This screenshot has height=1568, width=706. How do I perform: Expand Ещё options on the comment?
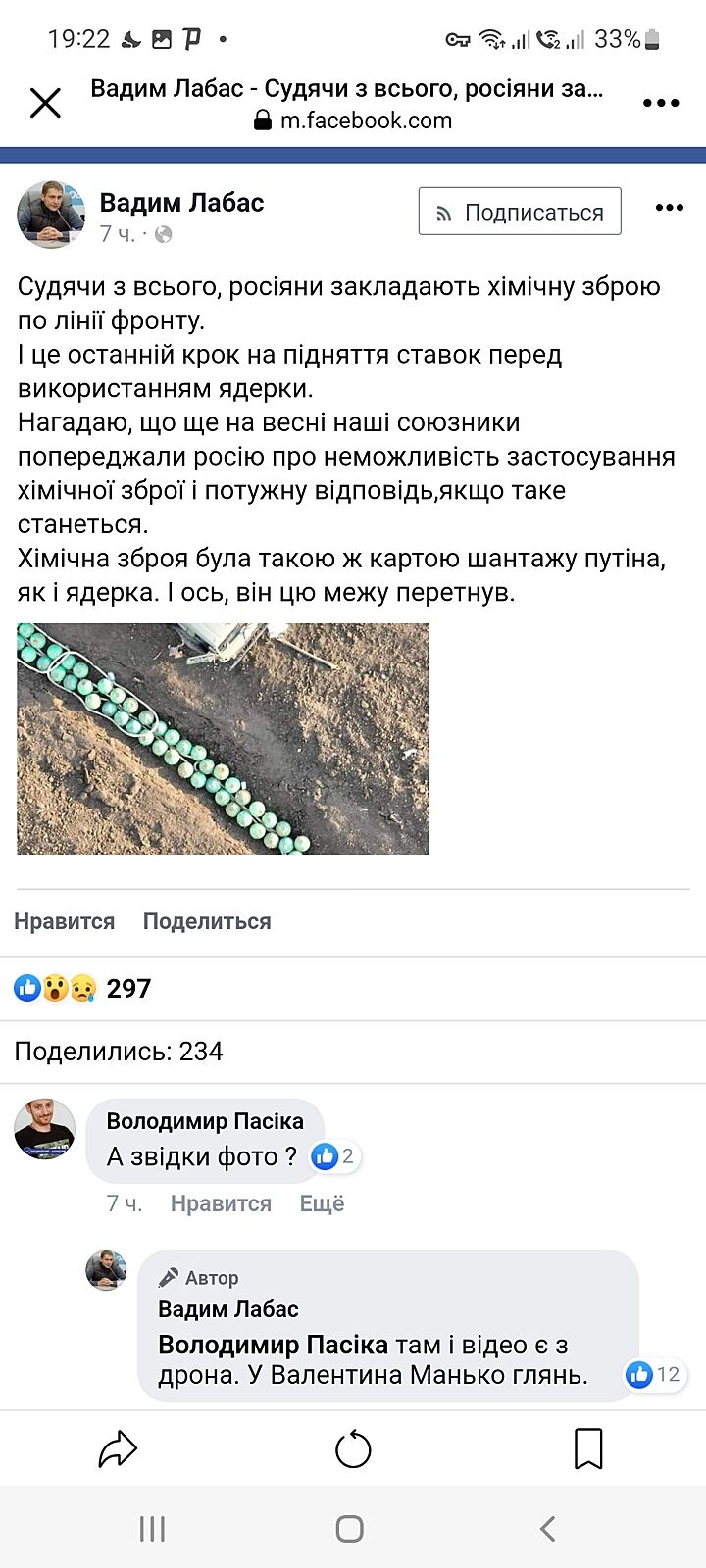click(x=322, y=1203)
